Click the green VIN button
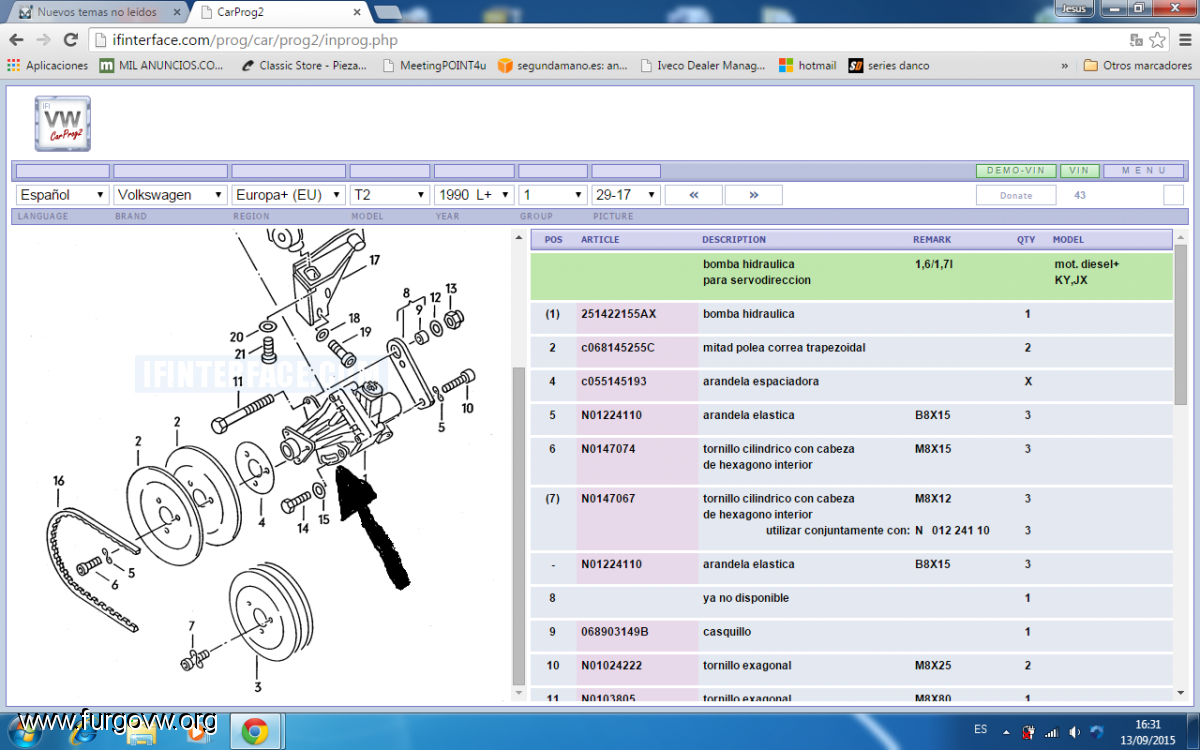 (1080, 171)
